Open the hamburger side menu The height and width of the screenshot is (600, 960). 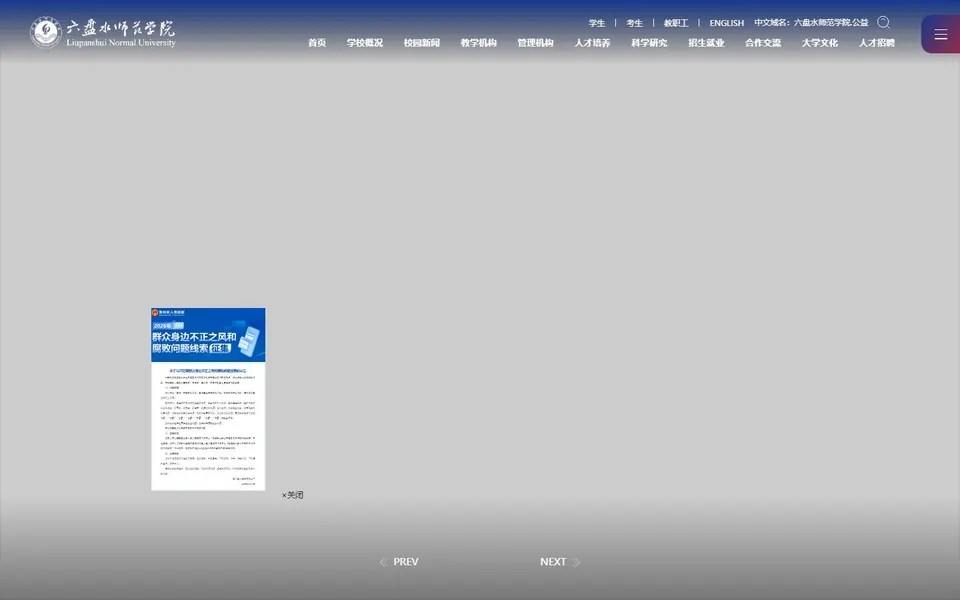coord(940,34)
